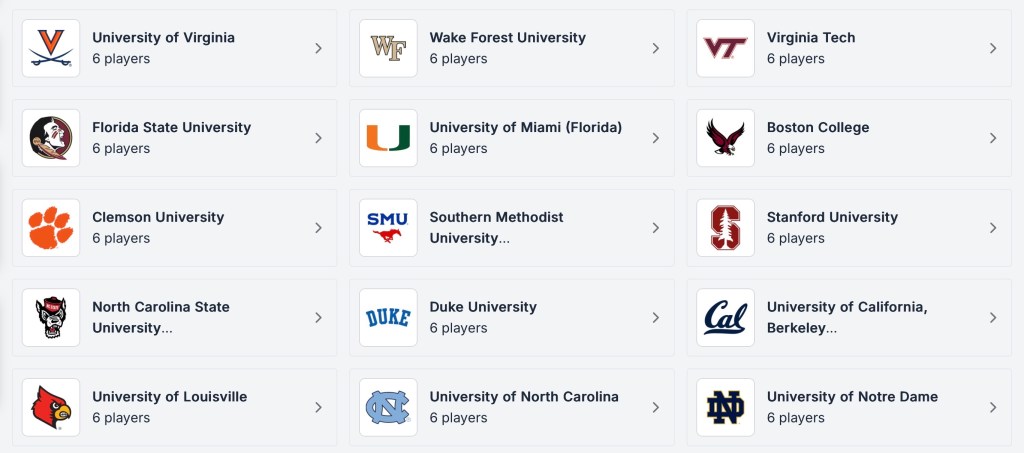The width and height of the screenshot is (1024, 453).
Task: Expand the arrow for University of North Carolina
Action: 655,407
